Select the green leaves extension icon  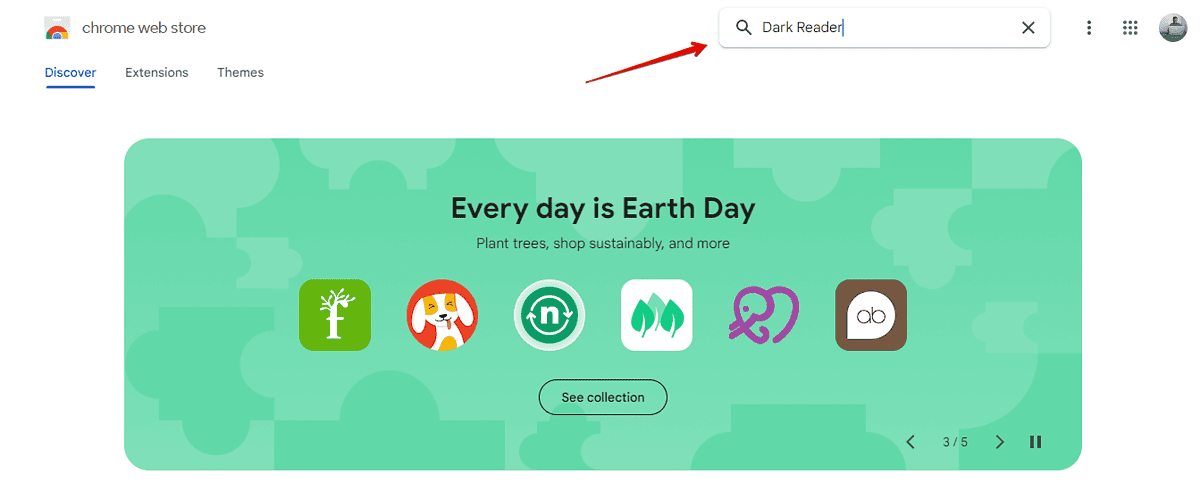click(657, 315)
